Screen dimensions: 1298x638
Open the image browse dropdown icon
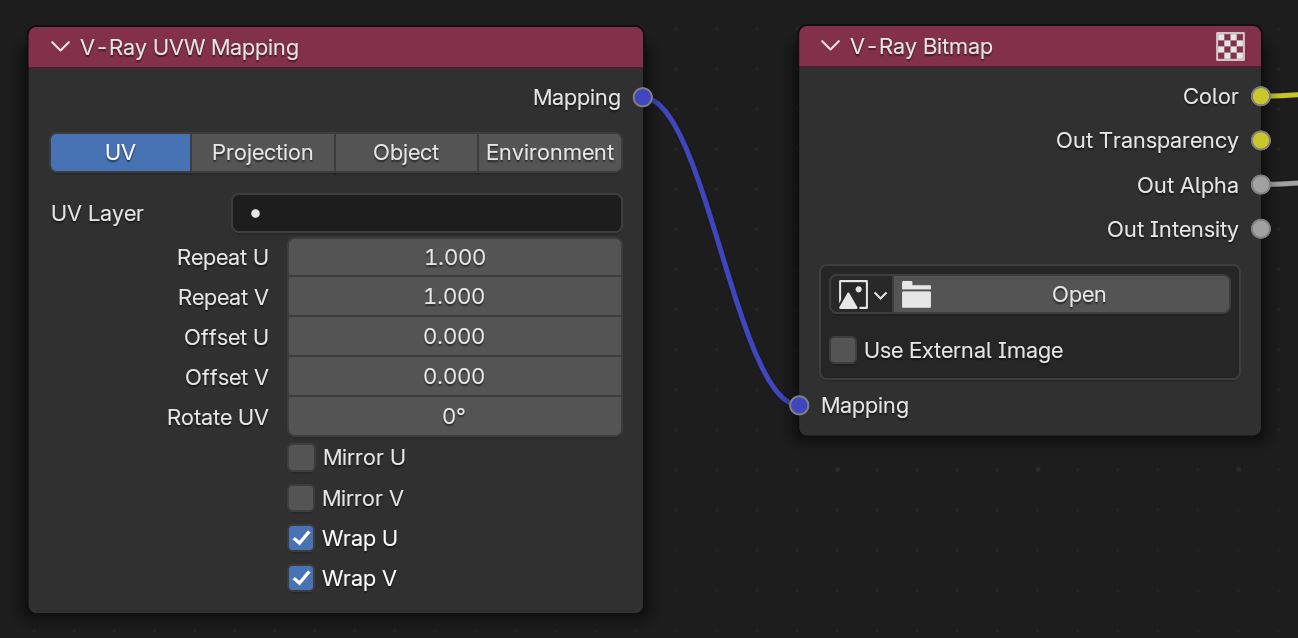(x=861, y=295)
